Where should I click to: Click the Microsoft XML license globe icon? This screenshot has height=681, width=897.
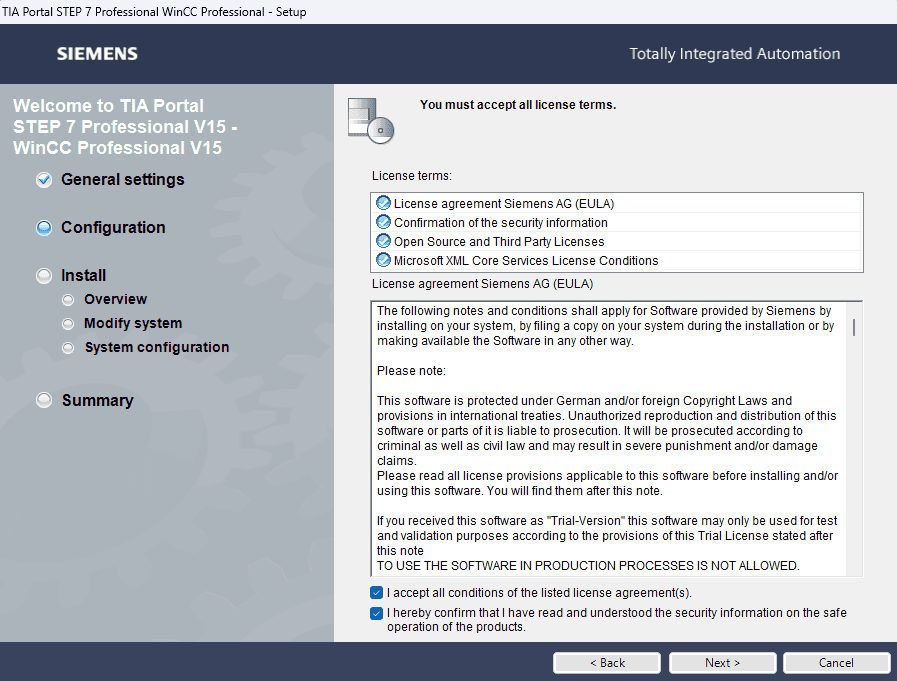coord(383,260)
